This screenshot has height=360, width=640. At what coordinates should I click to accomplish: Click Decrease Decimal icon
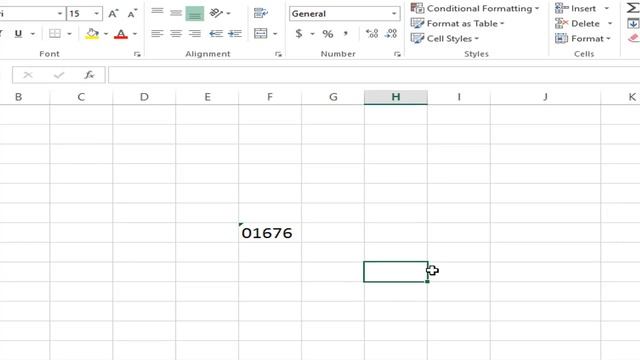(391, 33)
